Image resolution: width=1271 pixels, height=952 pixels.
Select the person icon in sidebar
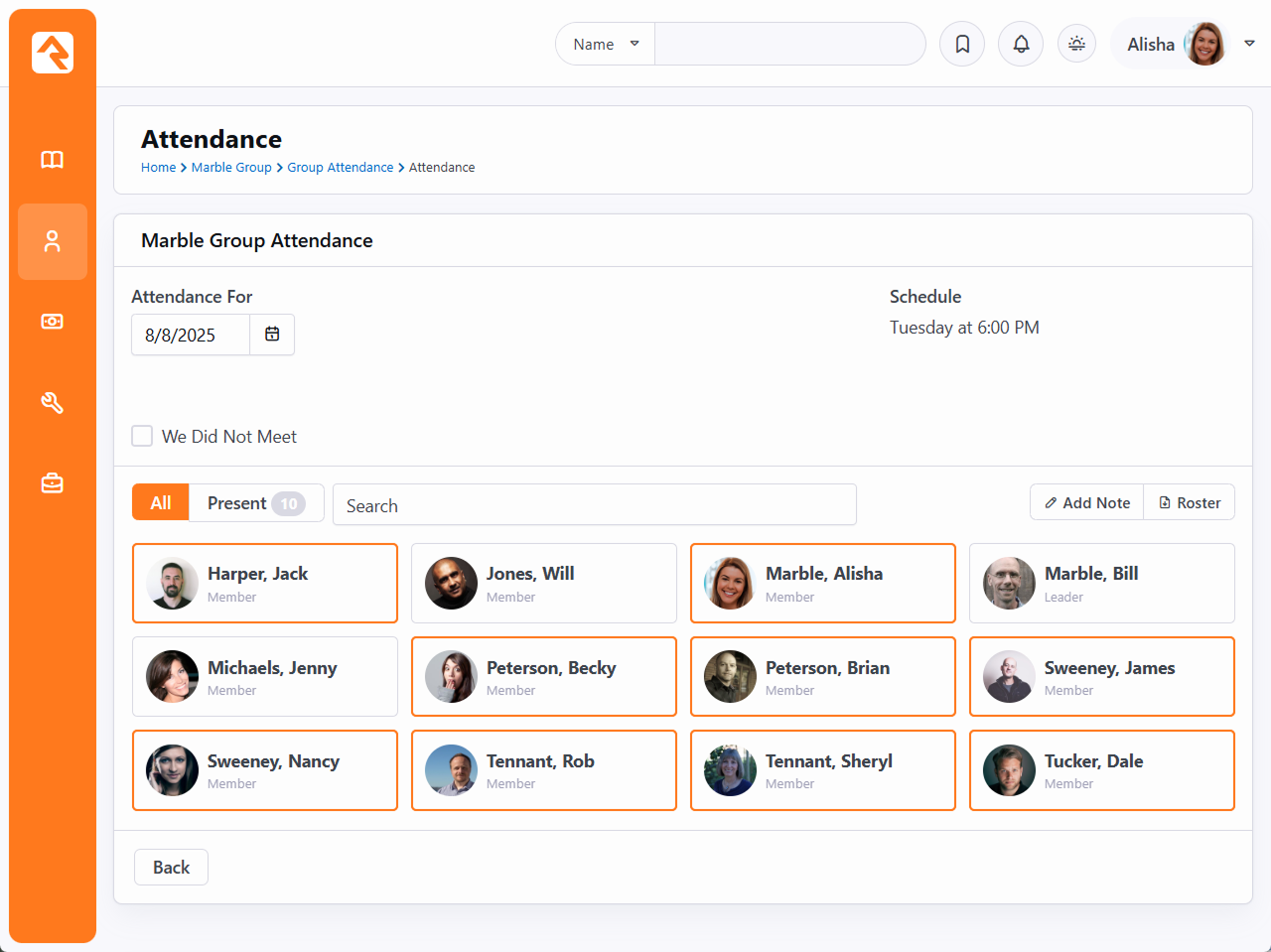click(x=53, y=241)
